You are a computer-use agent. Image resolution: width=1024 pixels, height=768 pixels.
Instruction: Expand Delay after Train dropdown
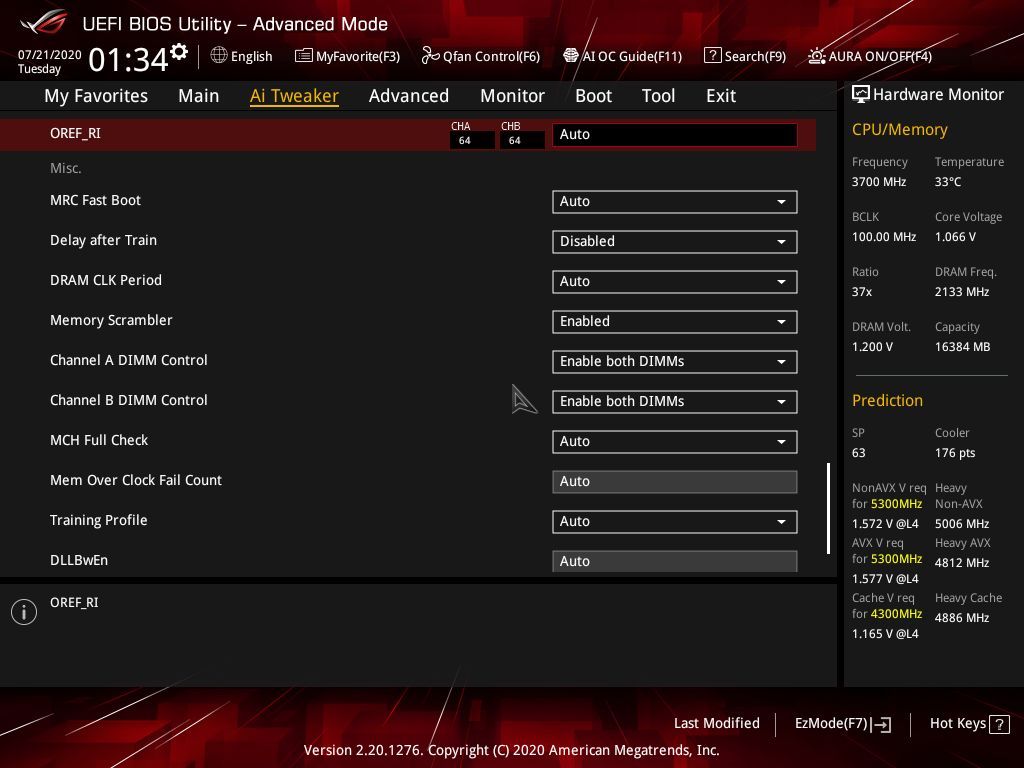click(675, 242)
